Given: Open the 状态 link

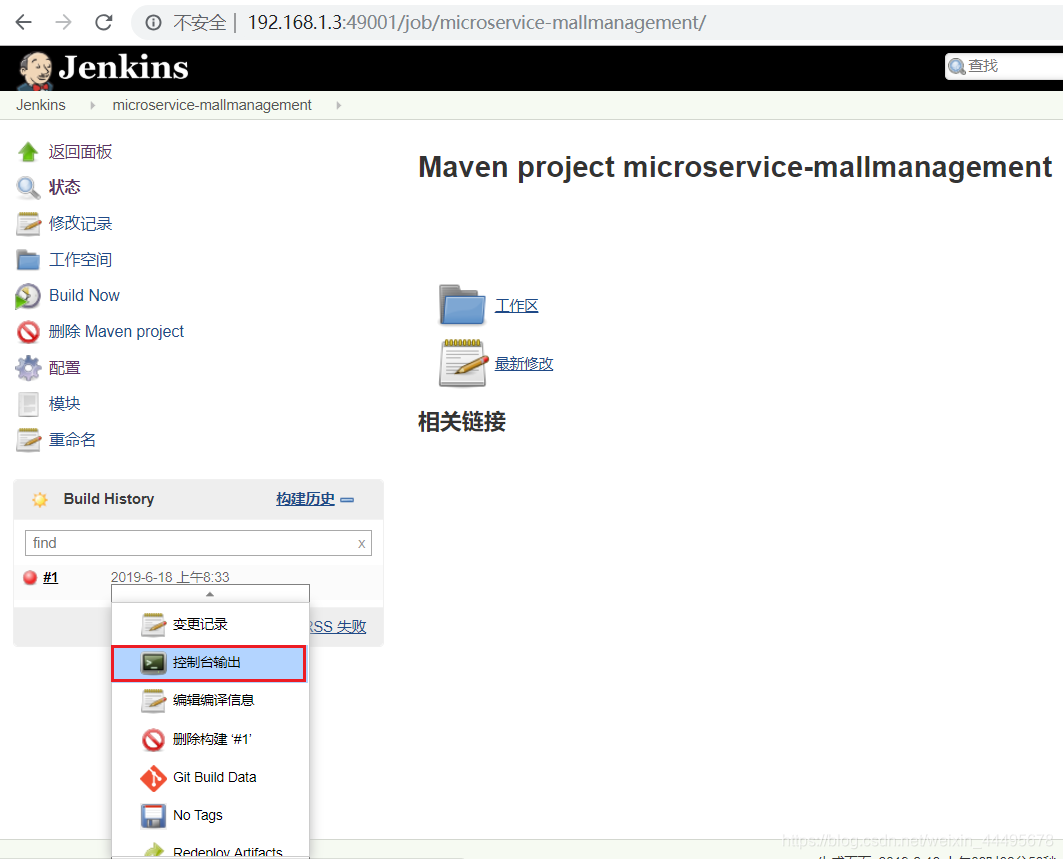Looking at the screenshot, I should coord(64,187).
